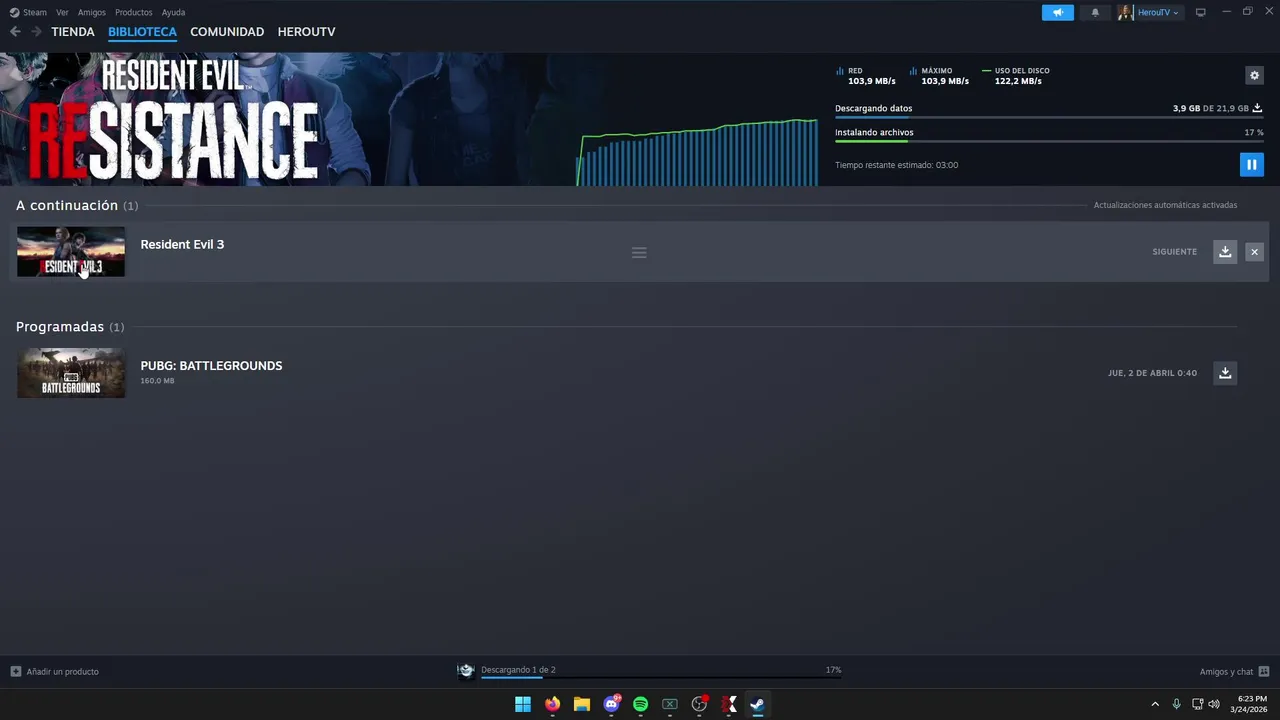The image size is (1280, 720).
Task: Download PUBG: BATTLEGROUNDS update now
Action: coord(1225,373)
